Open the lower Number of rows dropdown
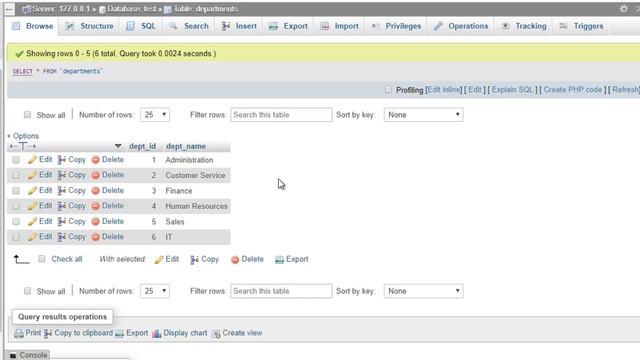The image size is (640, 360). point(155,291)
